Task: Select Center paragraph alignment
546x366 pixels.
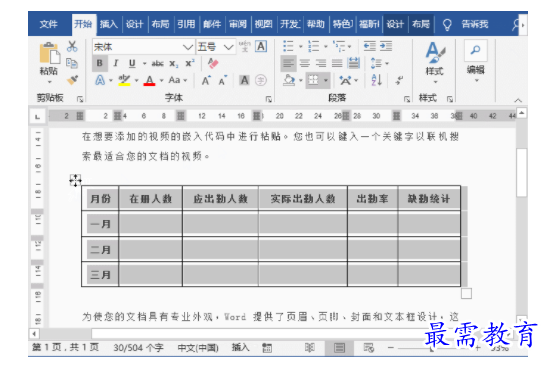Action: click(x=305, y=63)
